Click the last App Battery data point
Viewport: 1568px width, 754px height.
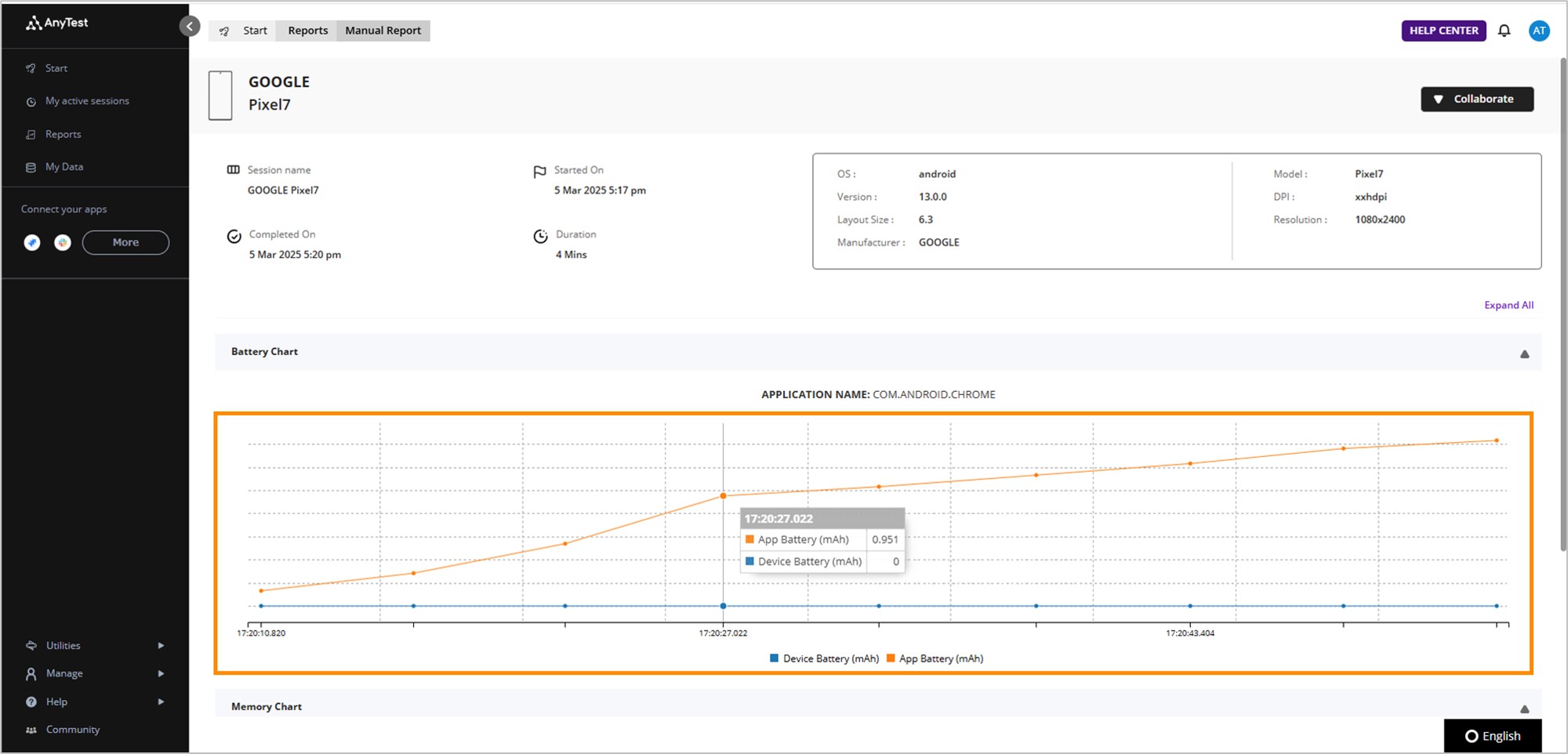pos(1496,440)
